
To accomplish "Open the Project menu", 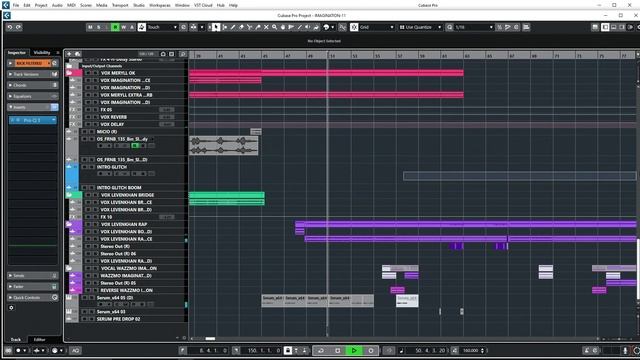I will coord(41,5).
